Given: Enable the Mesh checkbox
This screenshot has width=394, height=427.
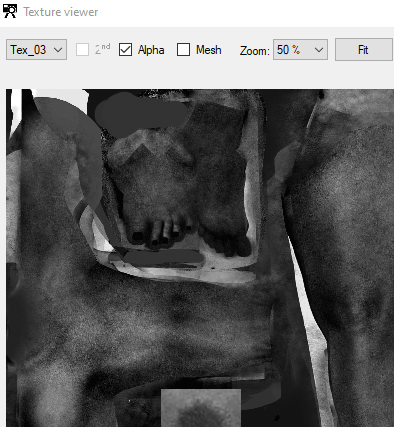Looking at the screenshot, I should pyautogui.click(x=183, y=50).
